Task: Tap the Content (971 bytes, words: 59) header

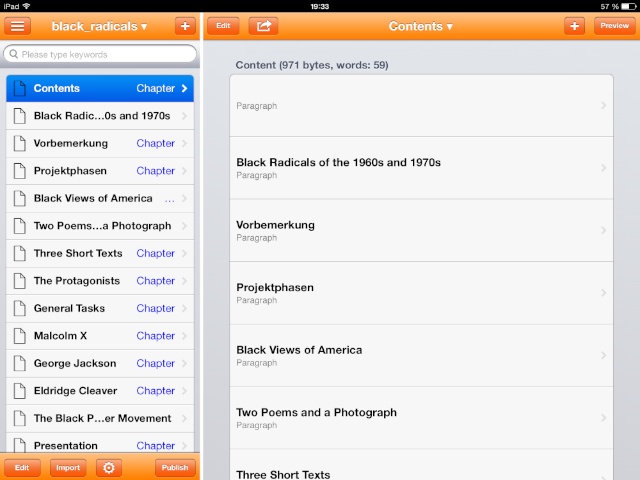Action: (x=312, y=65)
